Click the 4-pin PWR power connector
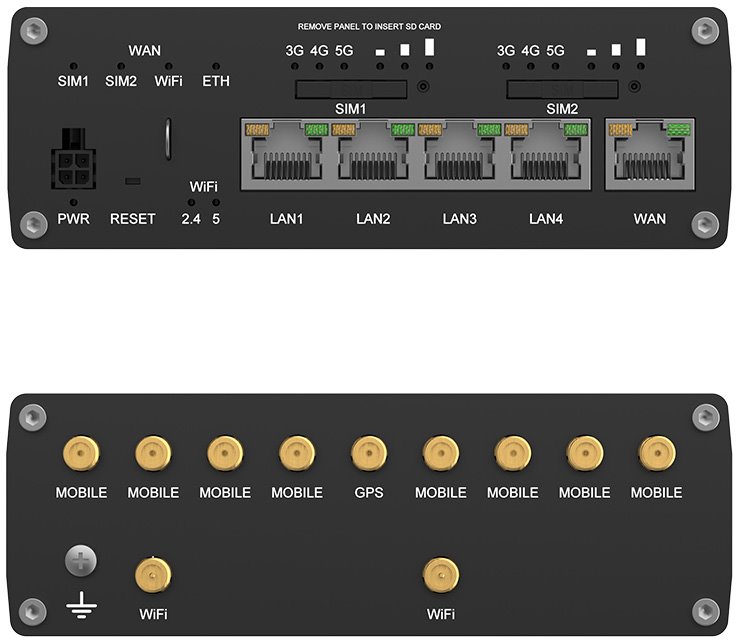 [x=76, y=160]
